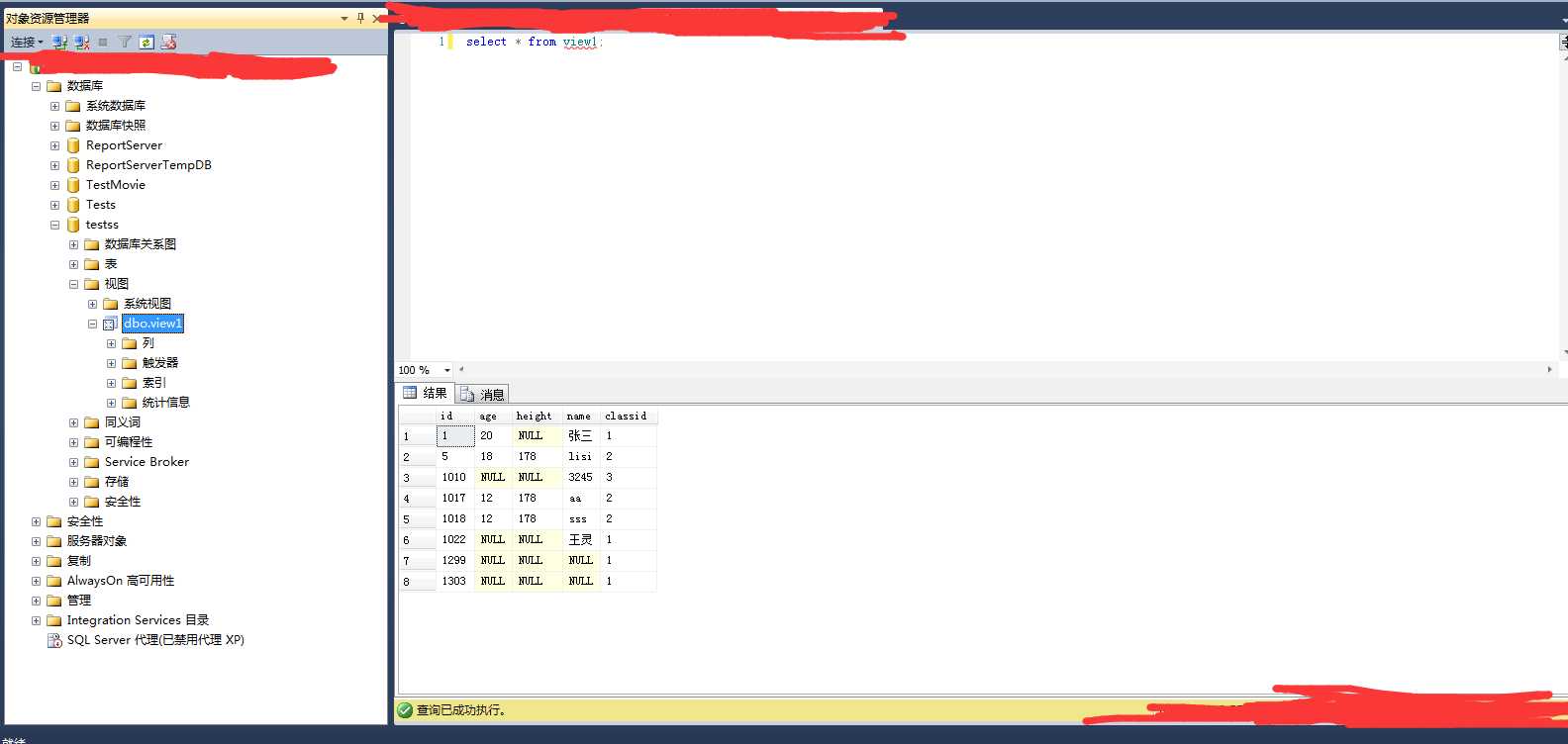The height and width of the screenshot is (744, 1568).
Task: Click in the query line select * from view1
Action: click(533, 42)
